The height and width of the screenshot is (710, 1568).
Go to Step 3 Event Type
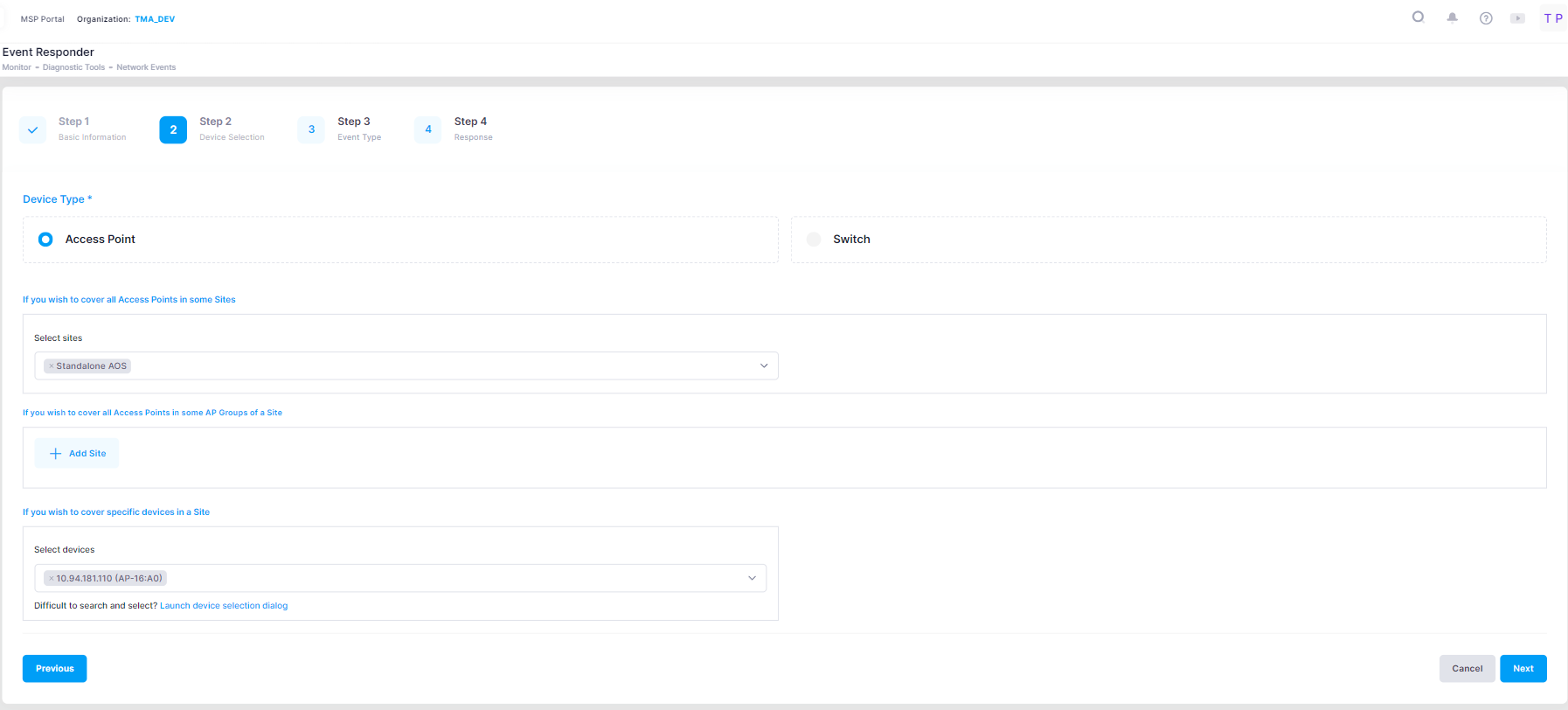click(x=311, y=129)
